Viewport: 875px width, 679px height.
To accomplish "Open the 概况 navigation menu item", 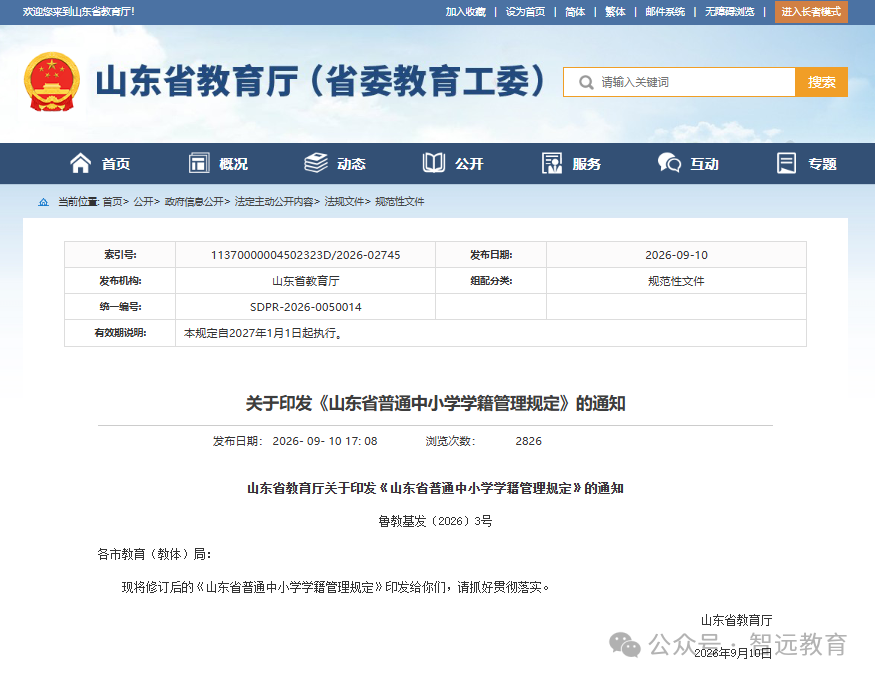I will click(x=233, y=164).
